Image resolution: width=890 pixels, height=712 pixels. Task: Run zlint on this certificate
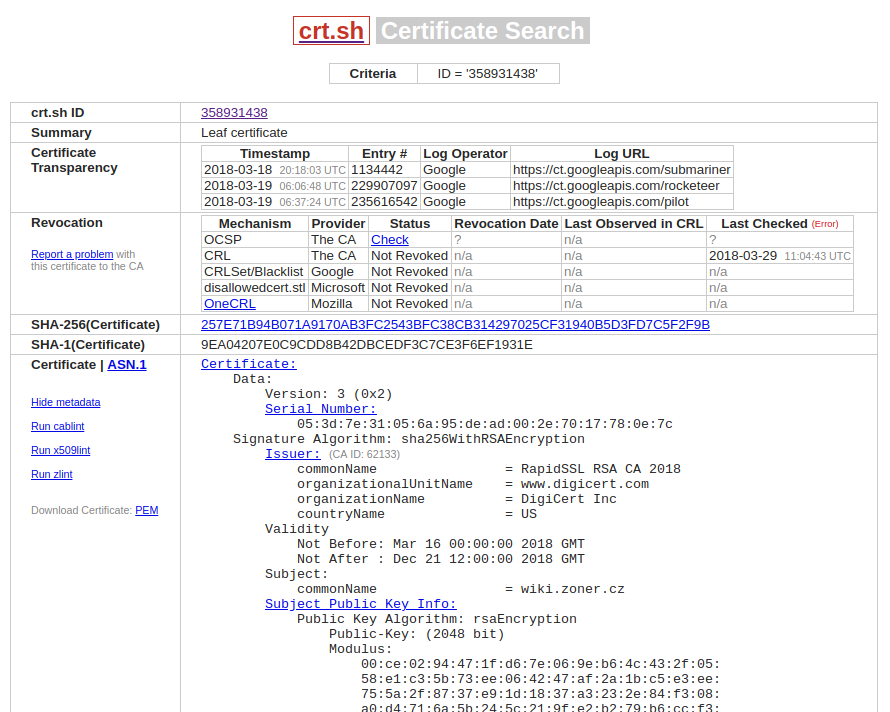tap(52, 474)
